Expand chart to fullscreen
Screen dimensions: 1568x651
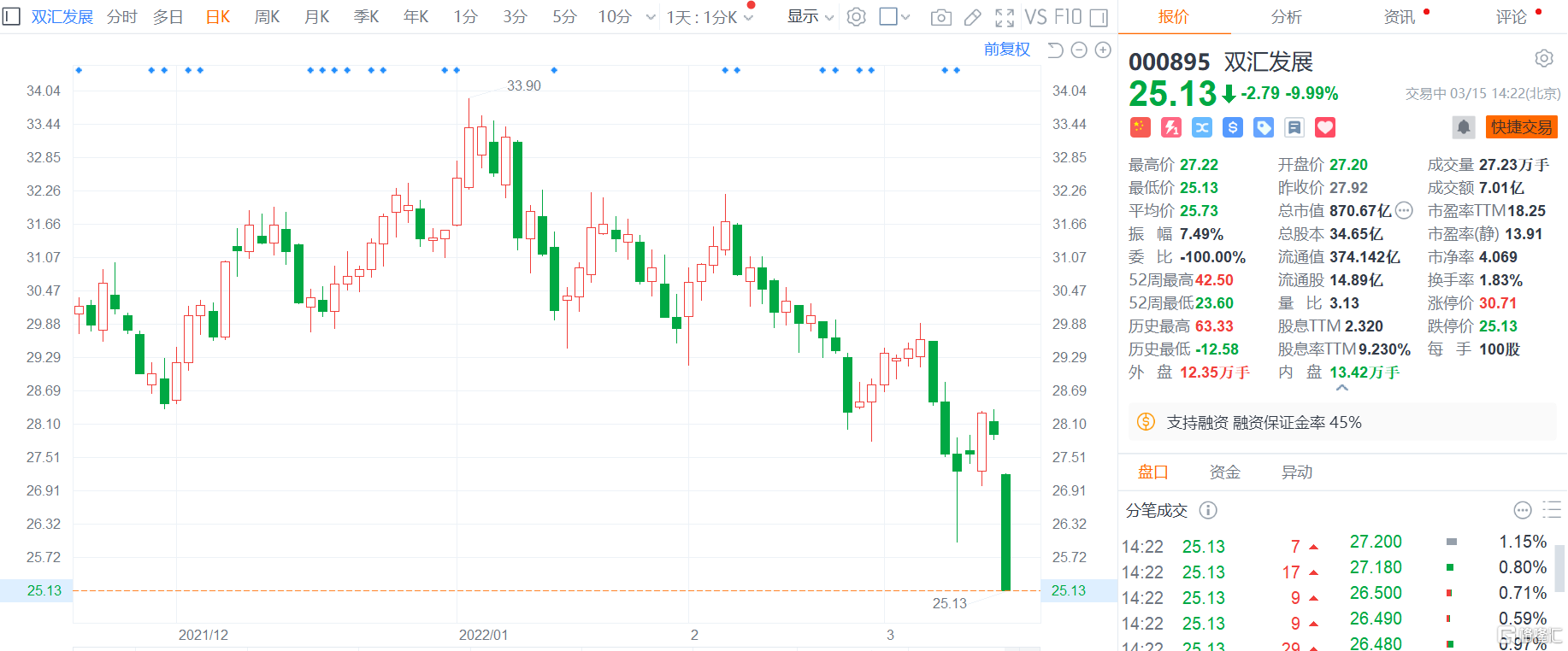(1005, 17)
